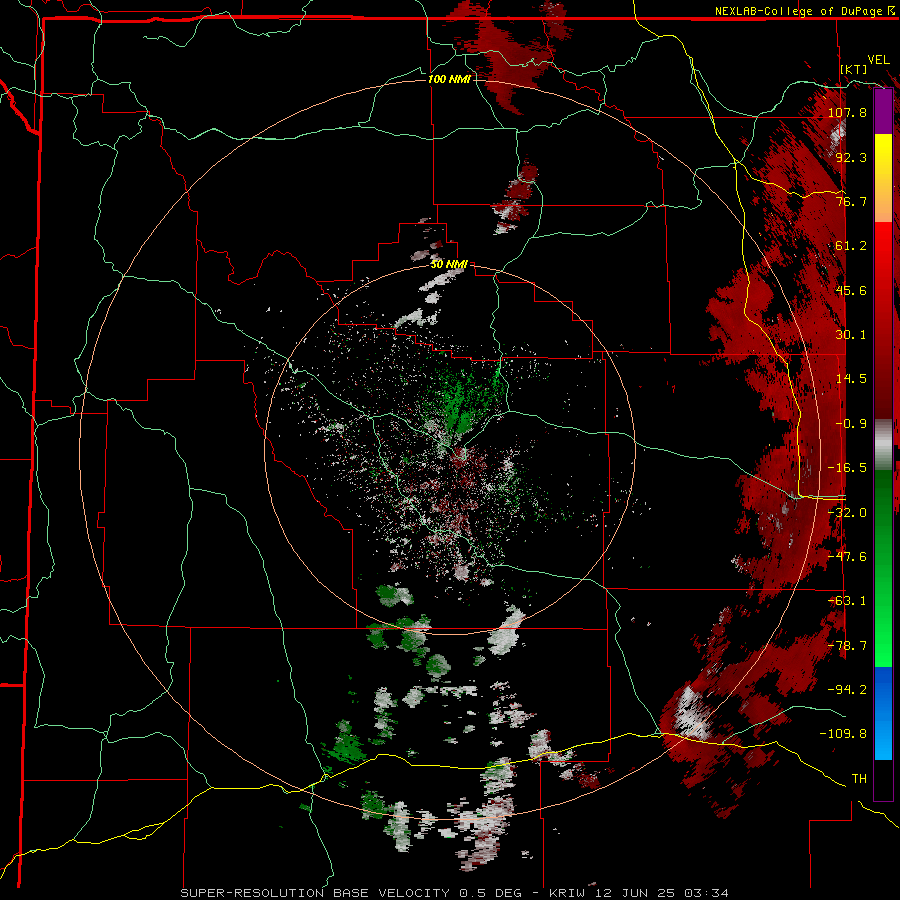
Task: Click the 45.6 value on velocity scale
Action: coord(851,290)
